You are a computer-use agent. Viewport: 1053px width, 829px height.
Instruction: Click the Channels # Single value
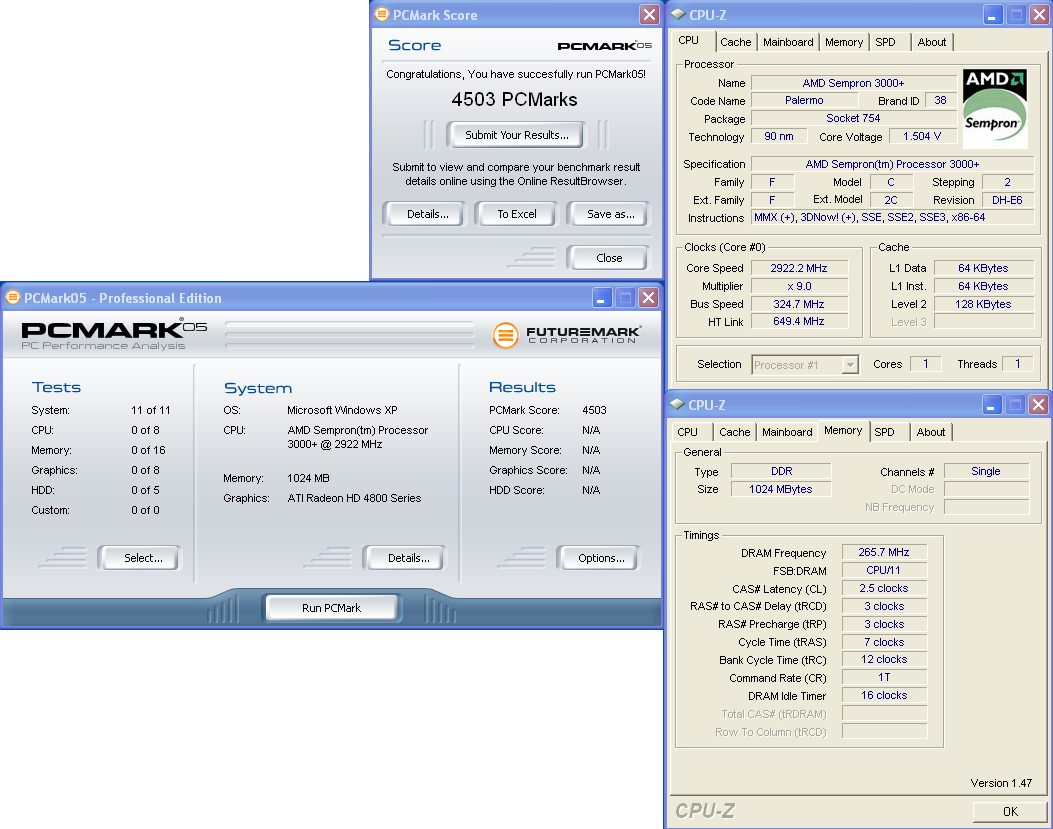coord(986,472)
